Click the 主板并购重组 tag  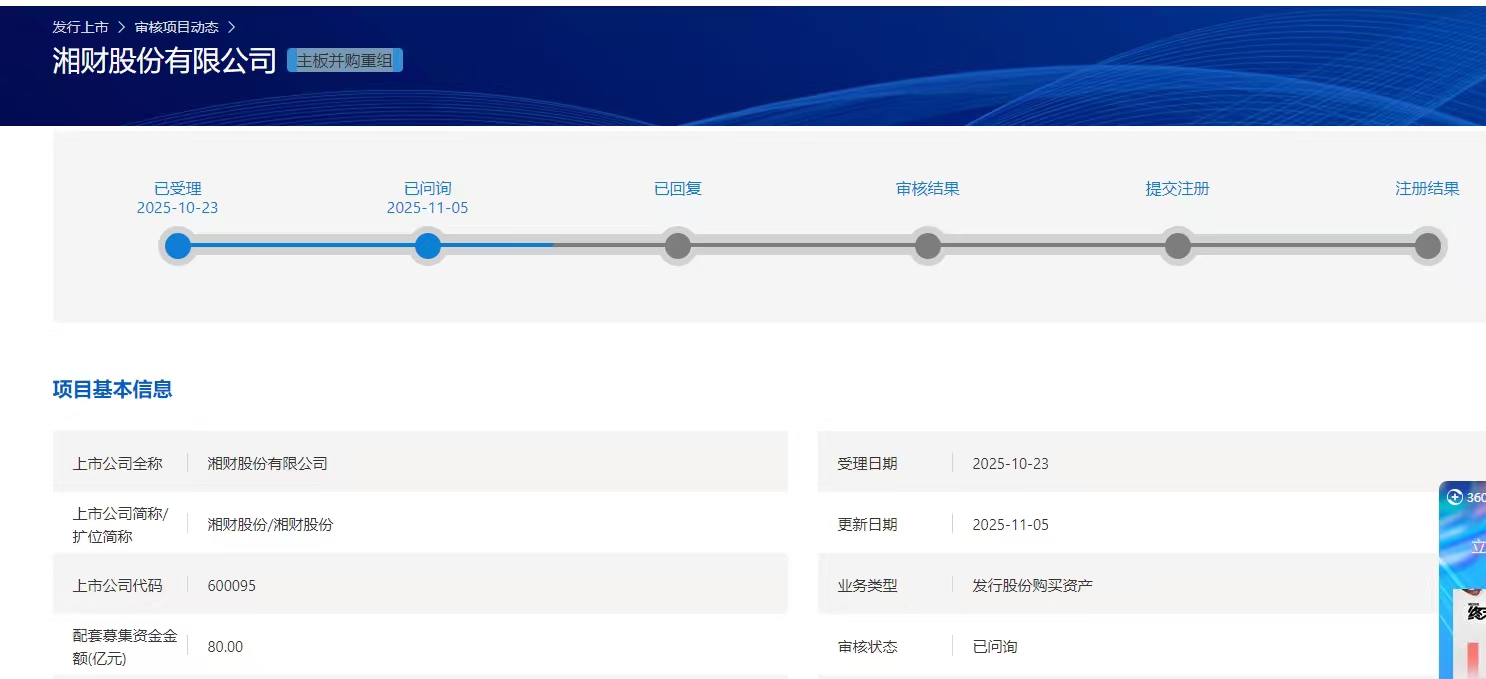(x=344, y=60)
